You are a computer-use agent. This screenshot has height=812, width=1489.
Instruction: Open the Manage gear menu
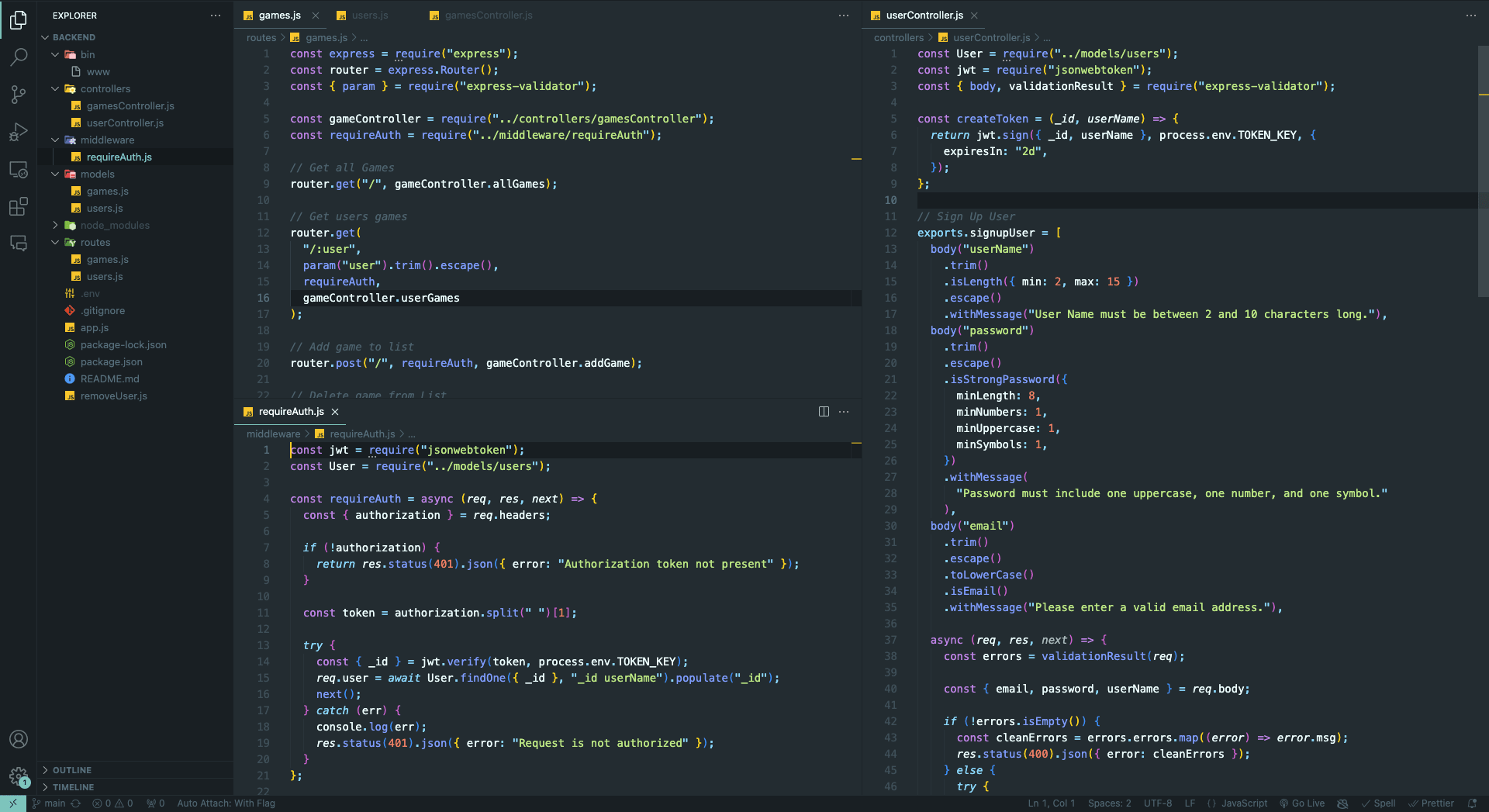[x=19, y=776]
